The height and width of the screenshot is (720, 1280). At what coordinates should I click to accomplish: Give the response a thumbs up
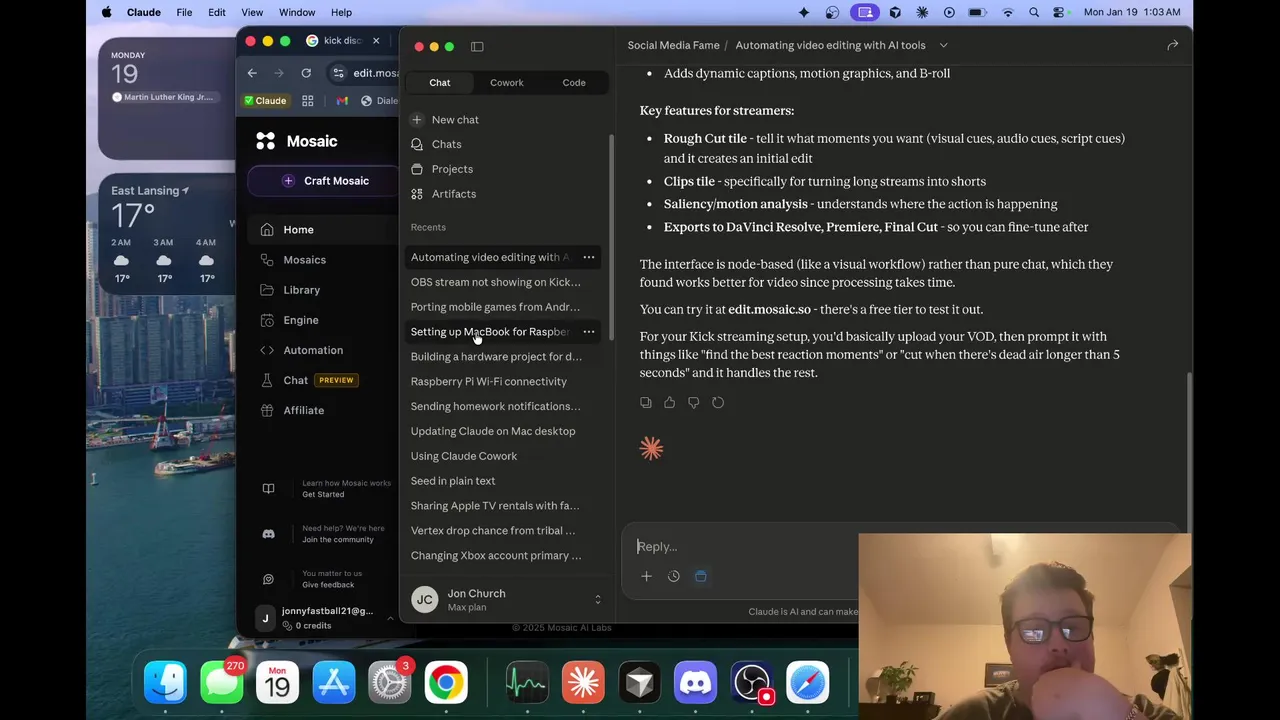(669, 403)
